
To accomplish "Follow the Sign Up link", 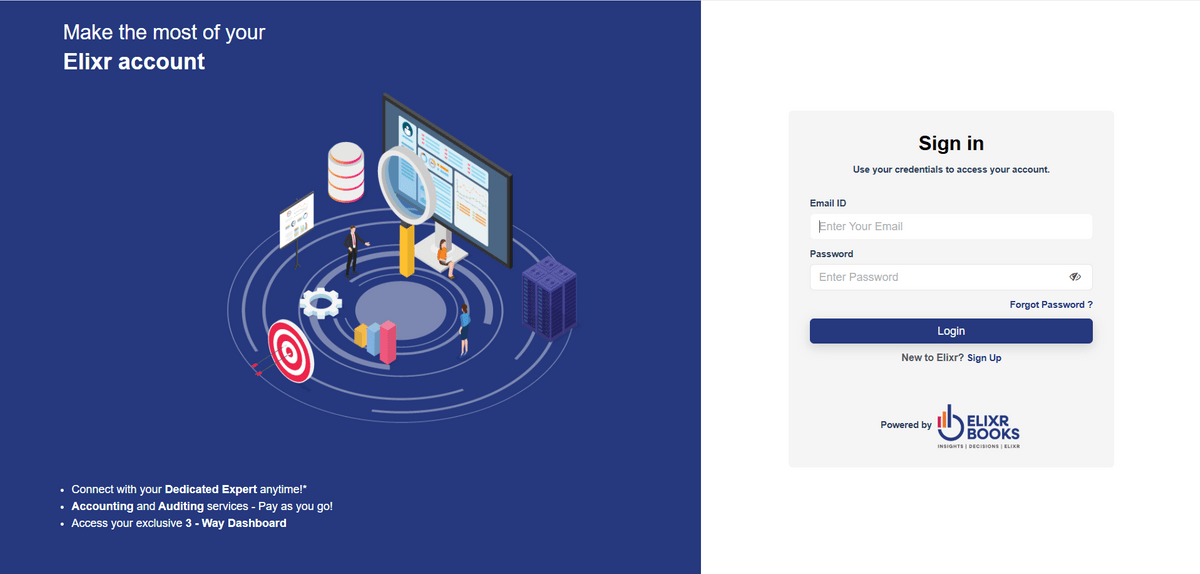I will pyautogui.click(x=984, y=357).
